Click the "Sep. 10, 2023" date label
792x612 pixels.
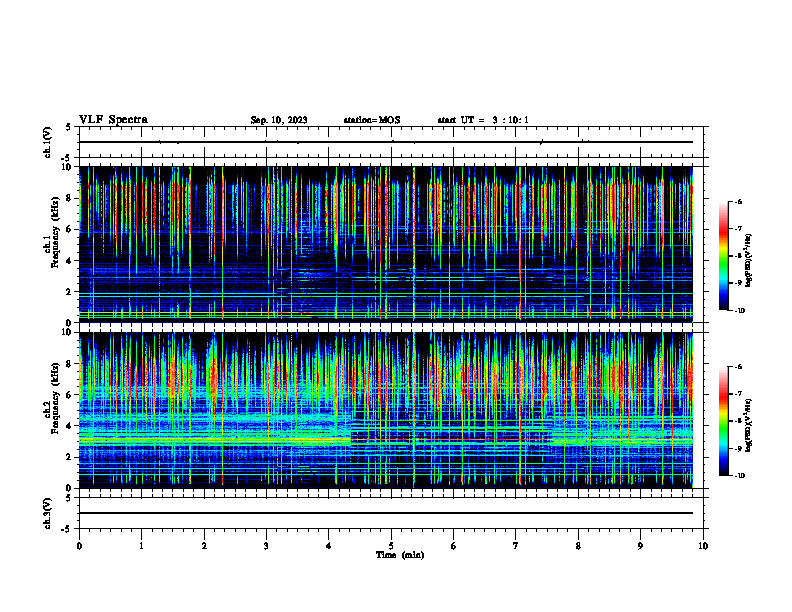[x=279, y=120]
